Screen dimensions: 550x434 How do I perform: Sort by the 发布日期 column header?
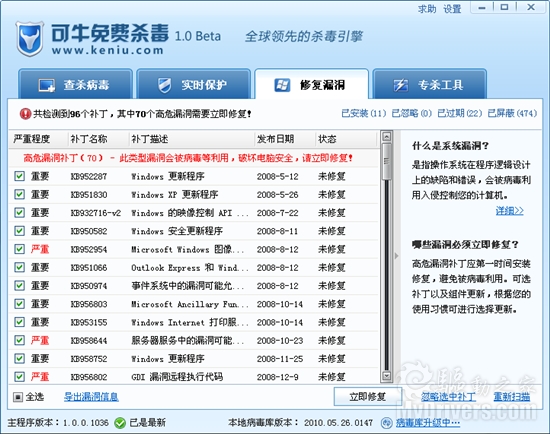click(285, 139)
